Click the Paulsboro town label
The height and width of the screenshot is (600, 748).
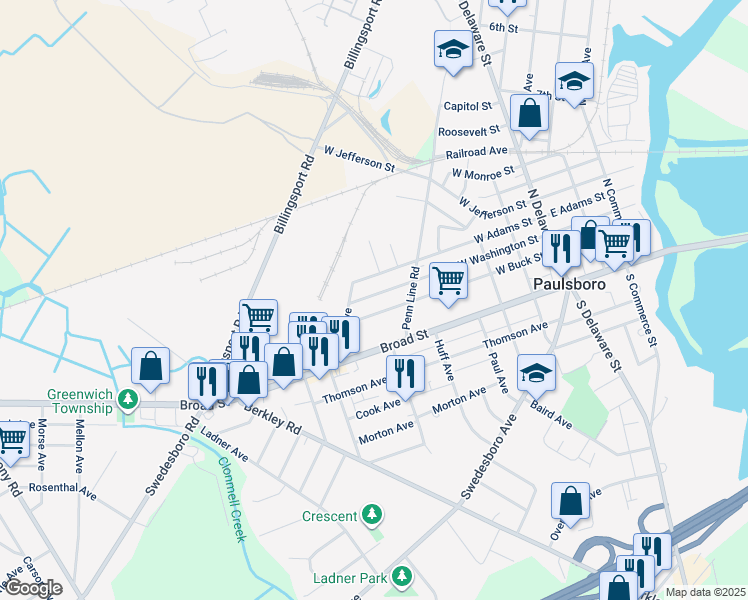pyautogui.click(x=569, y=284)
